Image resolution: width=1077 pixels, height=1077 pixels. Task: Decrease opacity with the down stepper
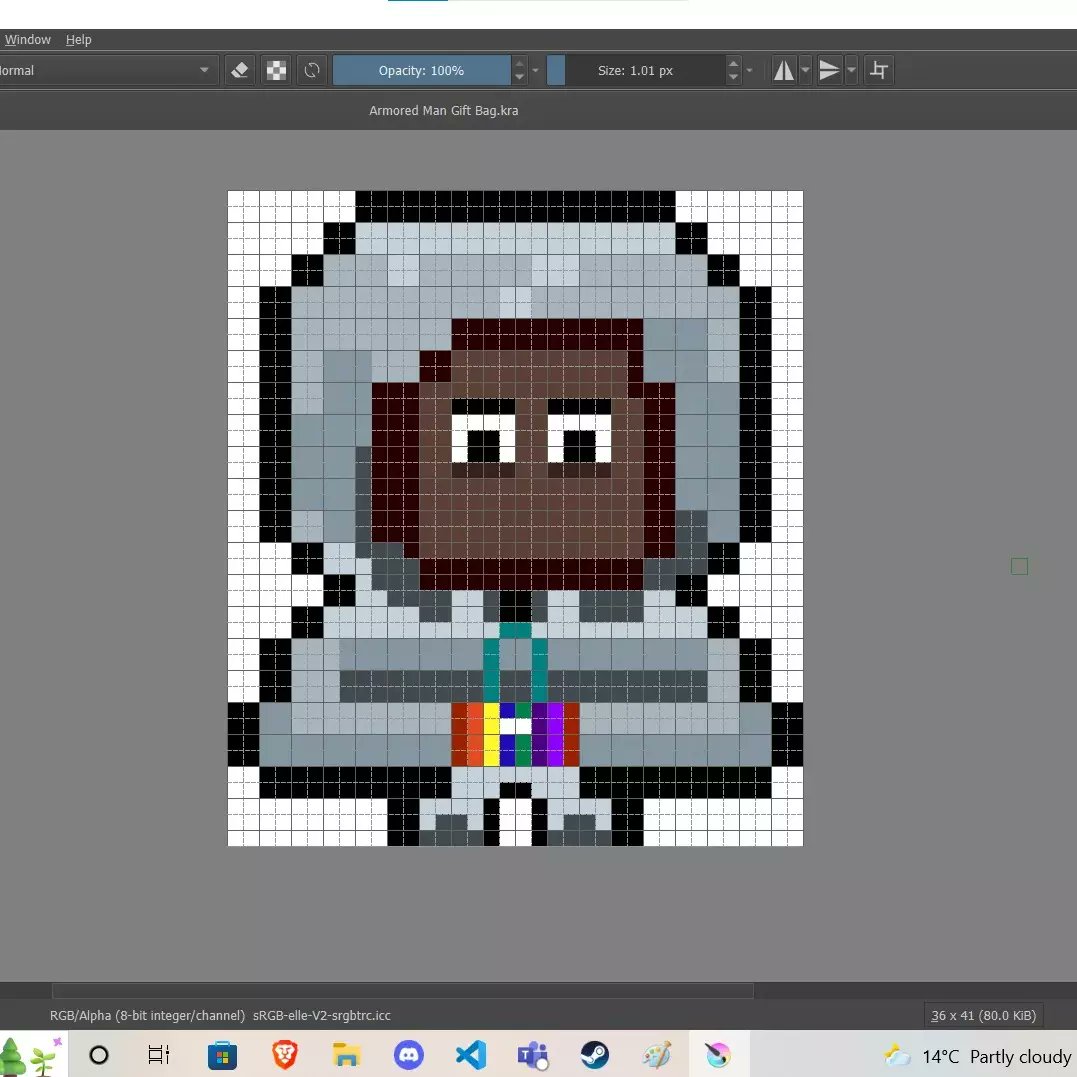(x=519, y=77)
